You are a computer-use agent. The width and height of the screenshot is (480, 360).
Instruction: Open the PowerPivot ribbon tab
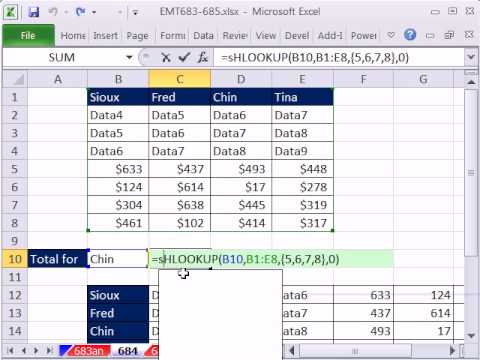click(x=364, y=36)
